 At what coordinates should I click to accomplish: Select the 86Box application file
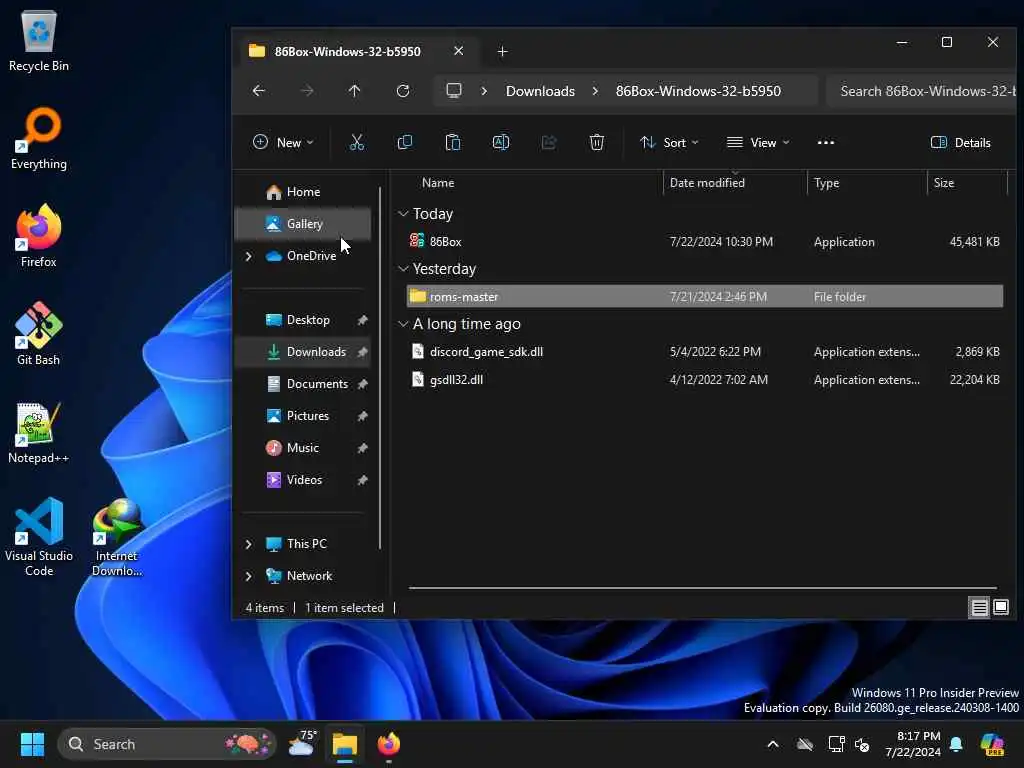tap(705, 242)
